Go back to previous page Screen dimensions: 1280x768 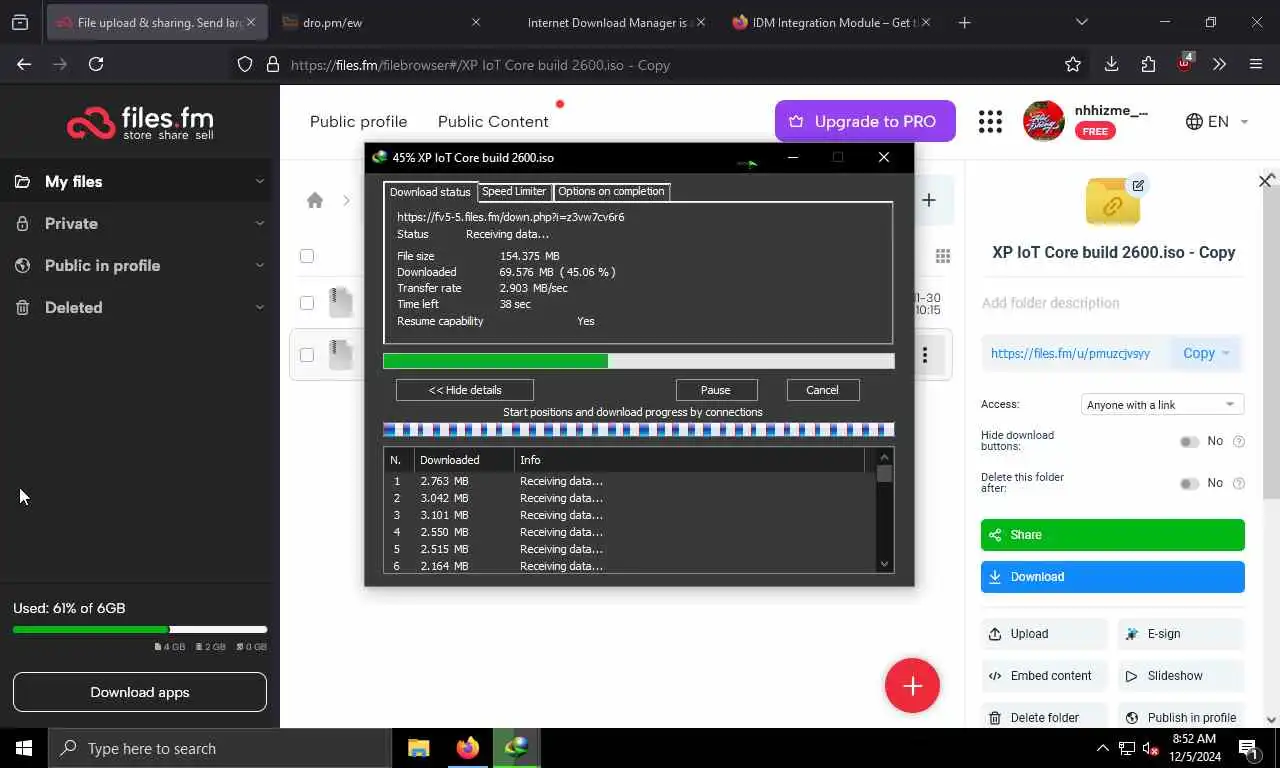[24, 64]
